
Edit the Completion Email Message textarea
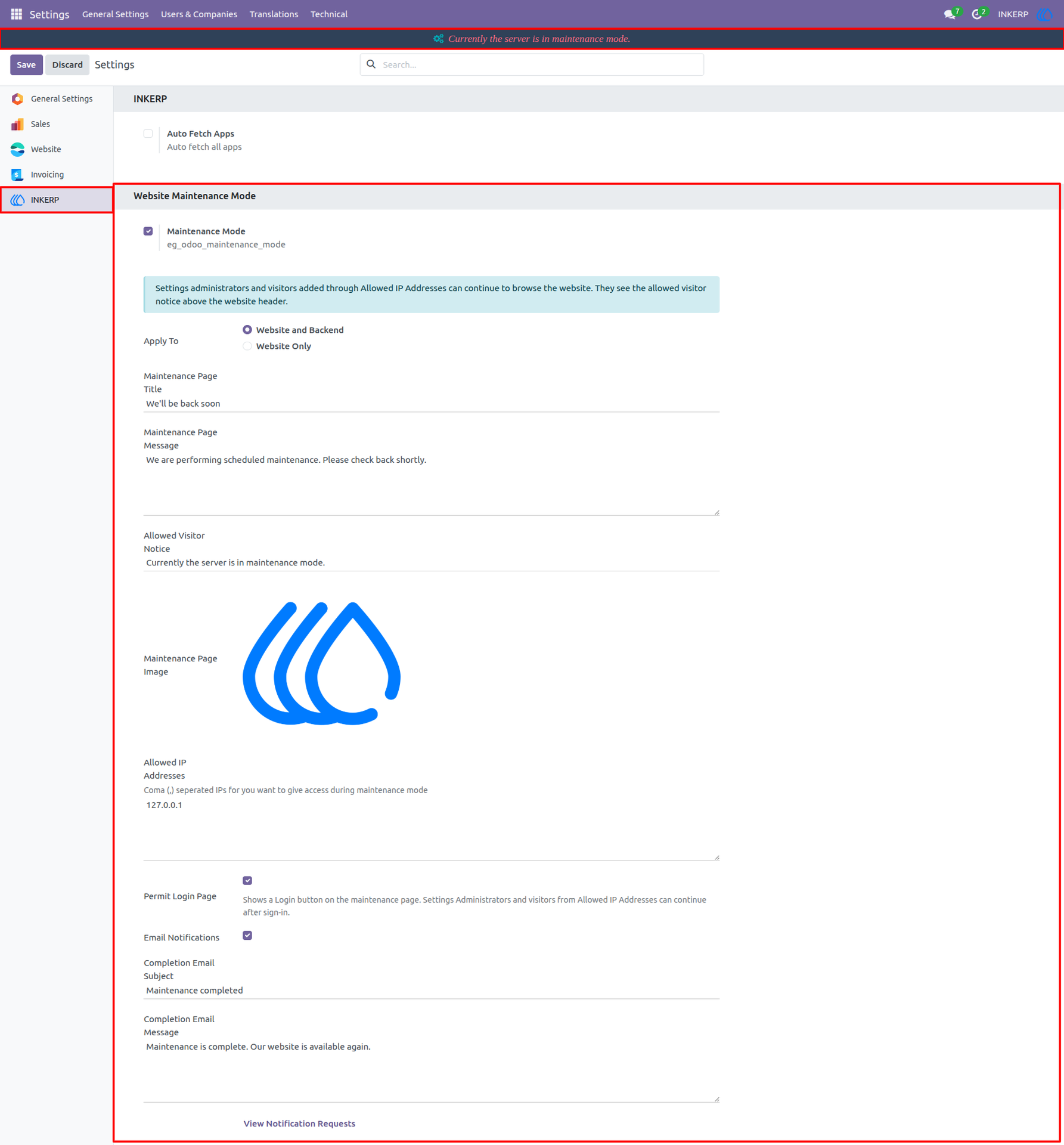tap(432, 1071)
